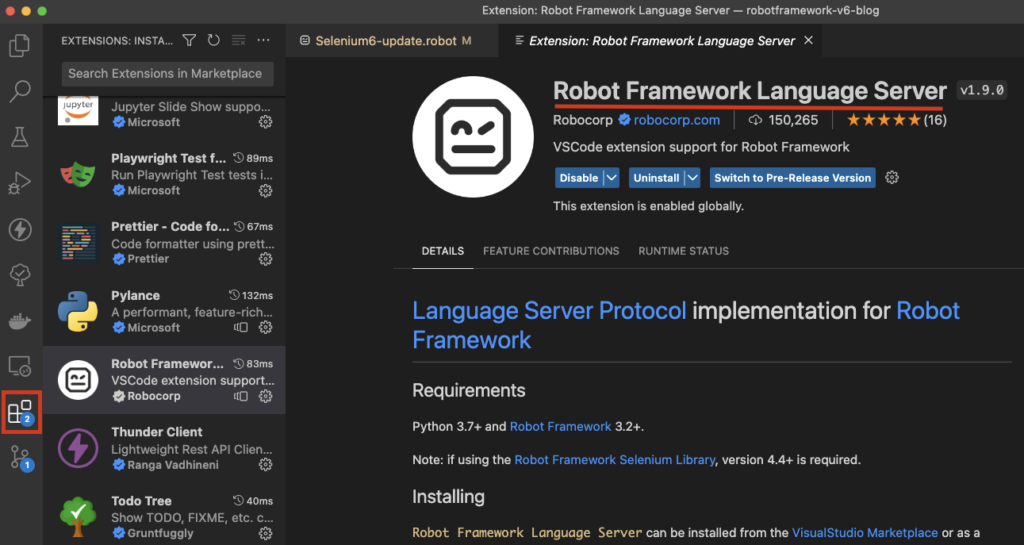Click the Uninstall button
The image size is (1024, 545).
656,178
